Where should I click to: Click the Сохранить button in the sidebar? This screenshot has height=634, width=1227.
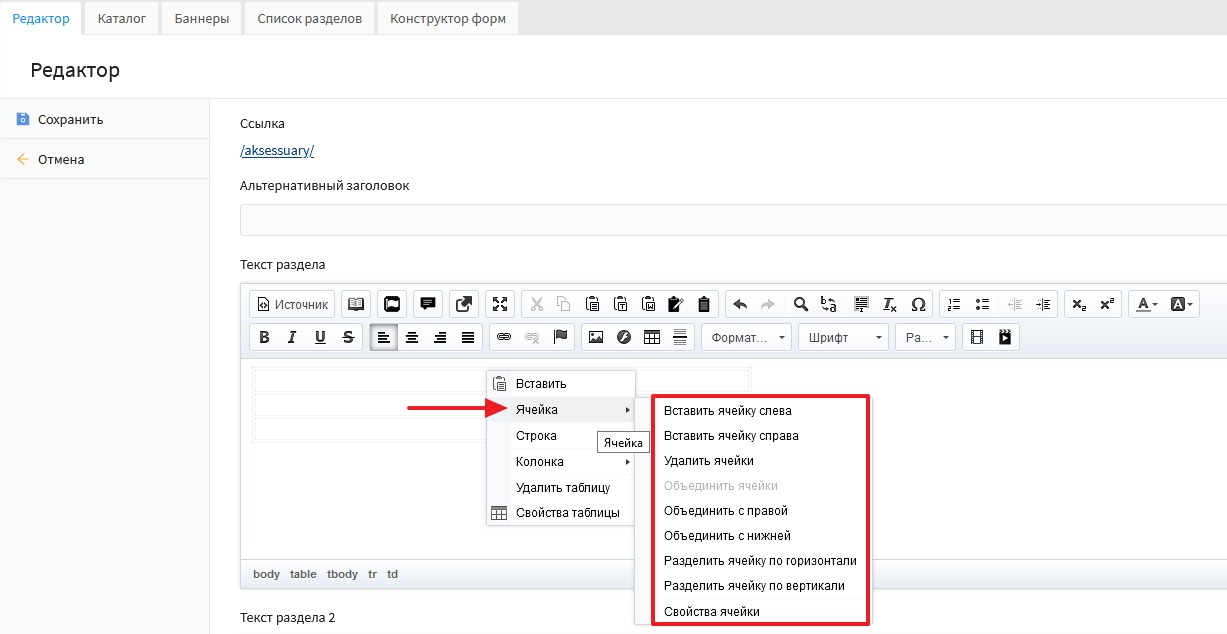point(70,119)
